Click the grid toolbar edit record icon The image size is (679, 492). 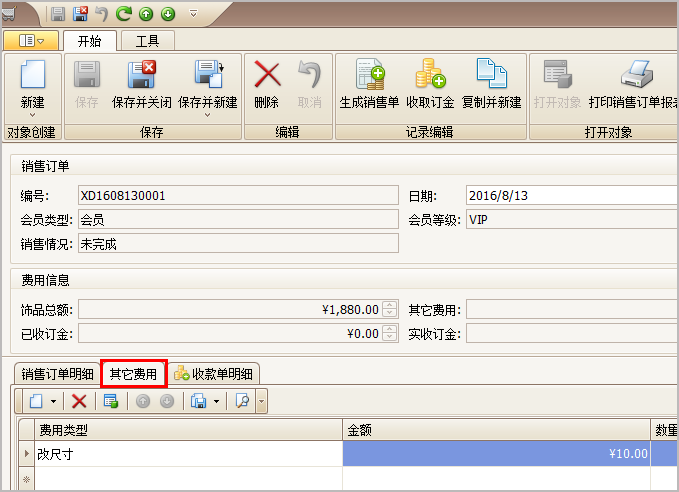pyautogui.click(x=111, y=401)
